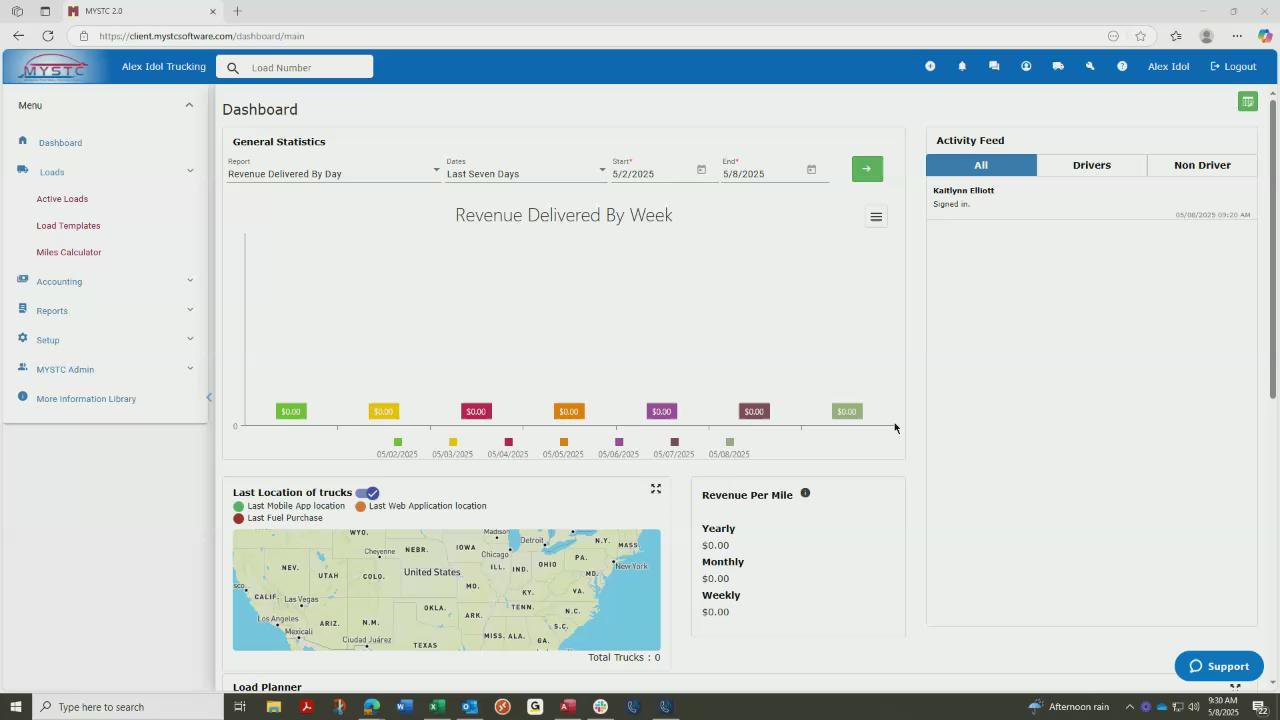
Task: Refresh the browser page
Action: click(x=47, y=36)
